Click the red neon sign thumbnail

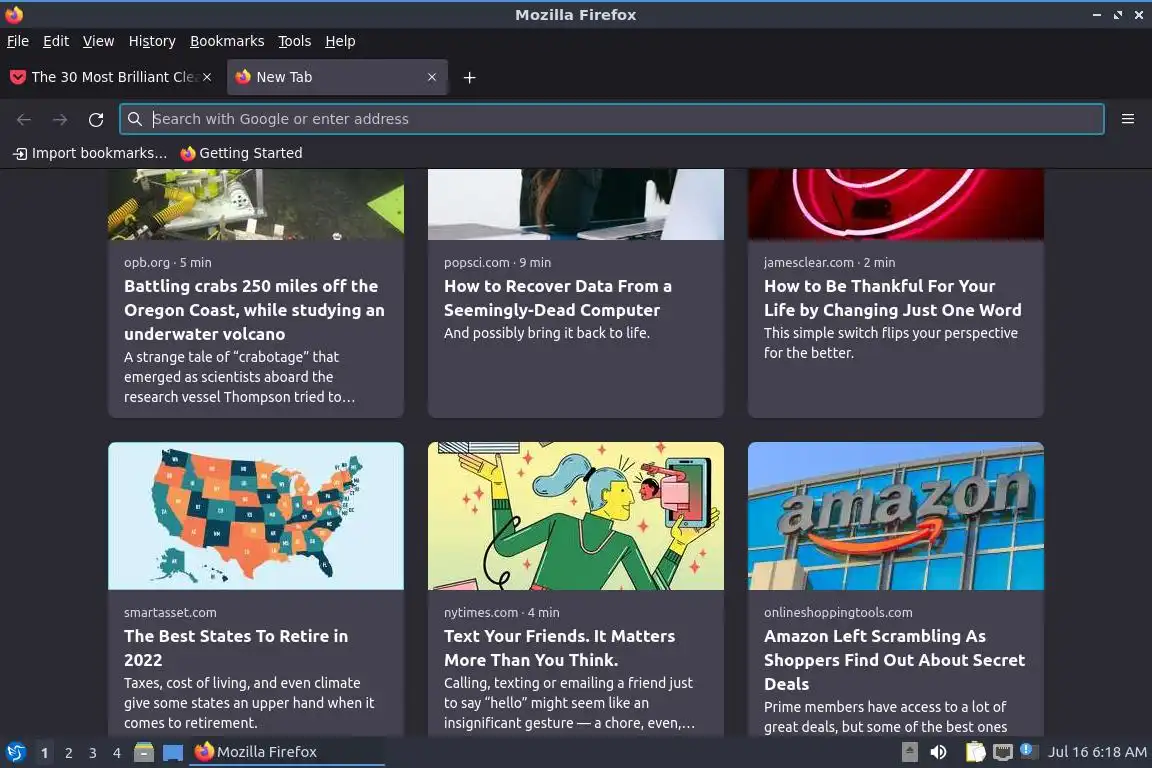896,204
